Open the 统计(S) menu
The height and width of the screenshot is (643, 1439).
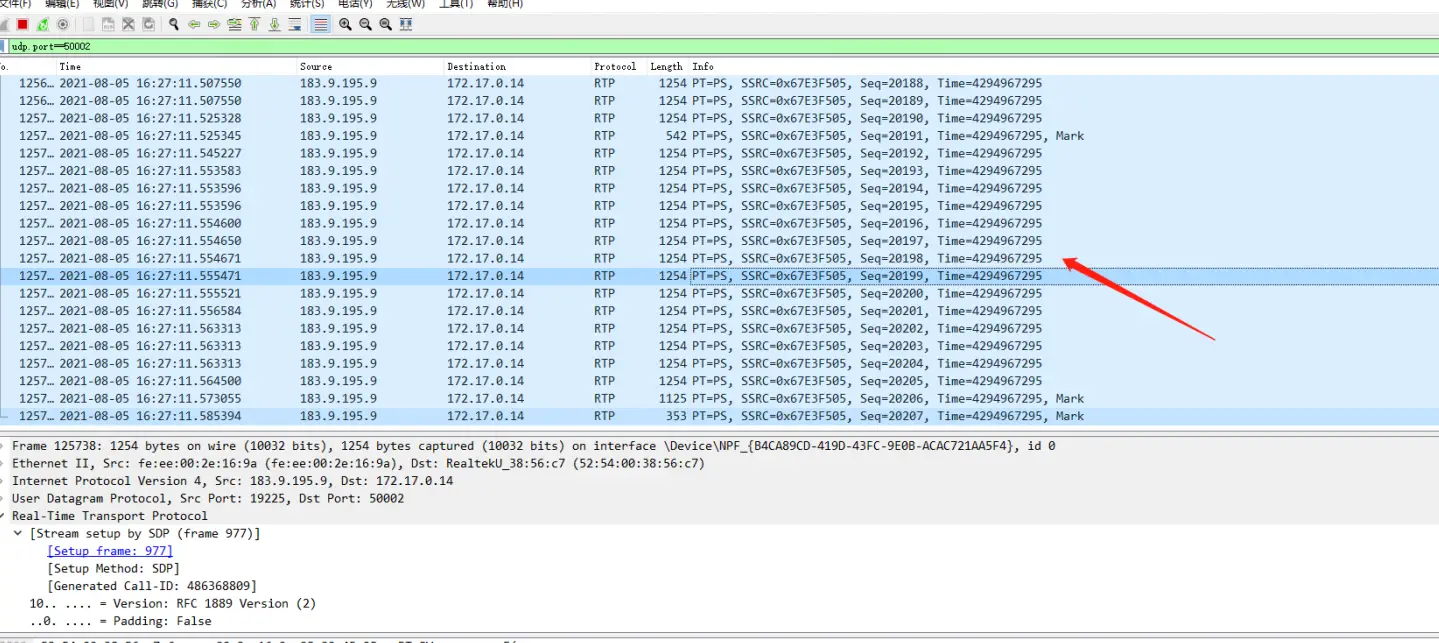tap(307, 4)
